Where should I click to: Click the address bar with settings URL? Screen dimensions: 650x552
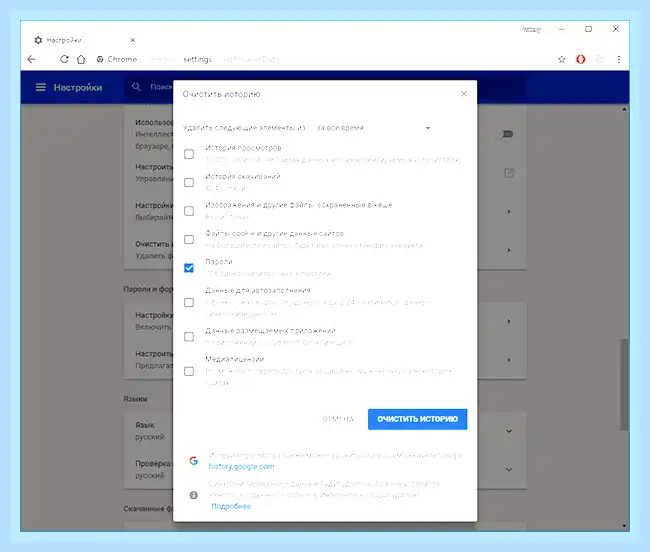[323, 59]
